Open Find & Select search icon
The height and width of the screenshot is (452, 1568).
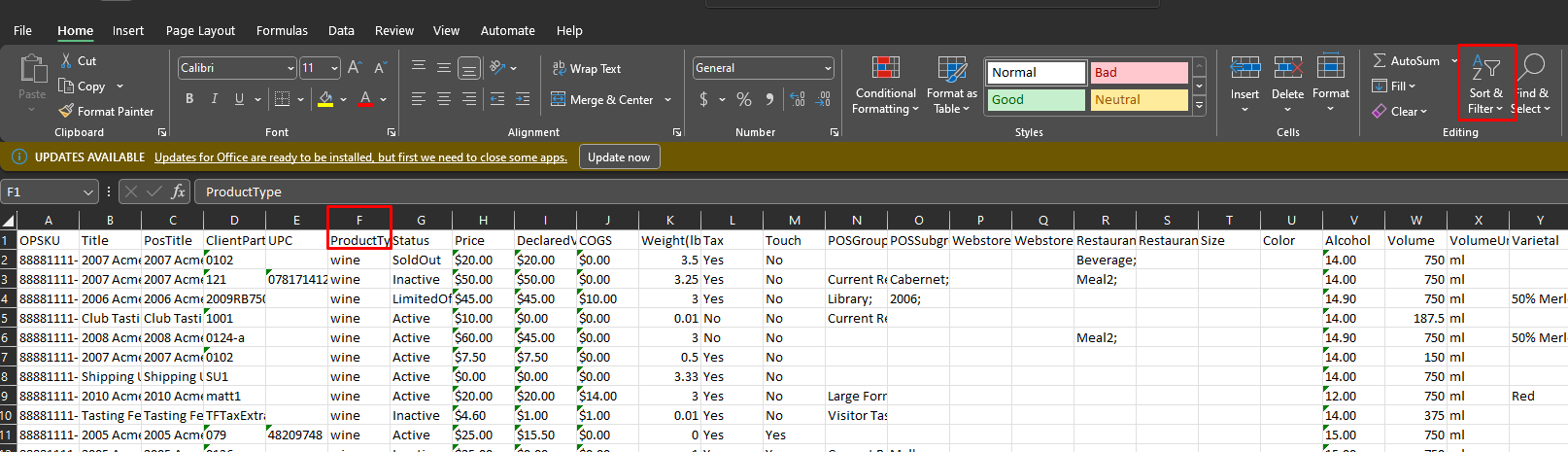[x=1532, y=86]
